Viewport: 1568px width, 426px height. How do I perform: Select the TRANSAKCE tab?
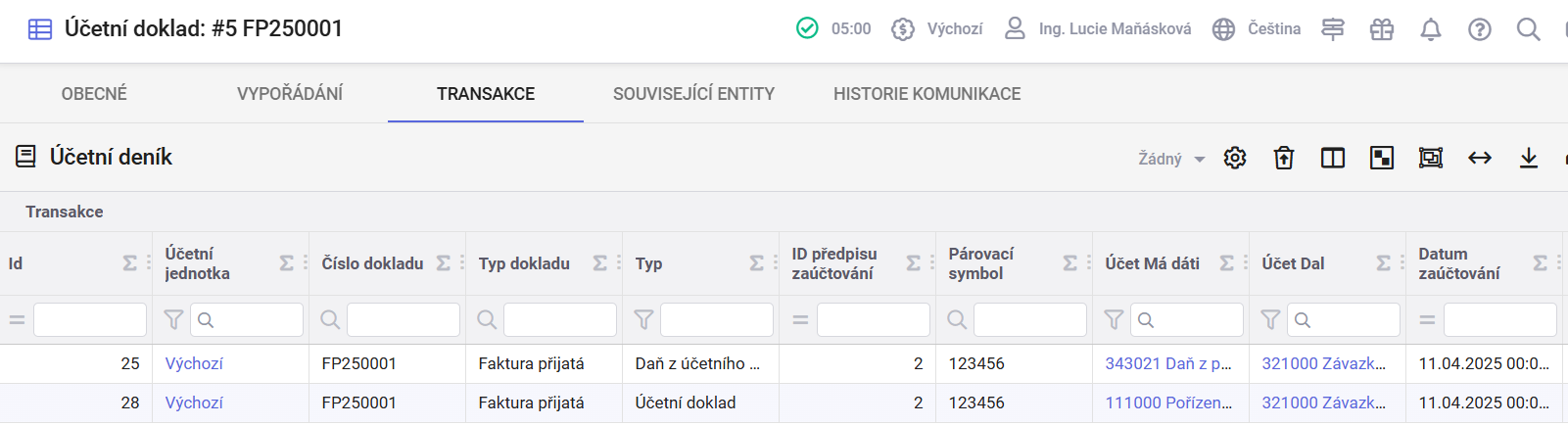(x=486, y=94)
